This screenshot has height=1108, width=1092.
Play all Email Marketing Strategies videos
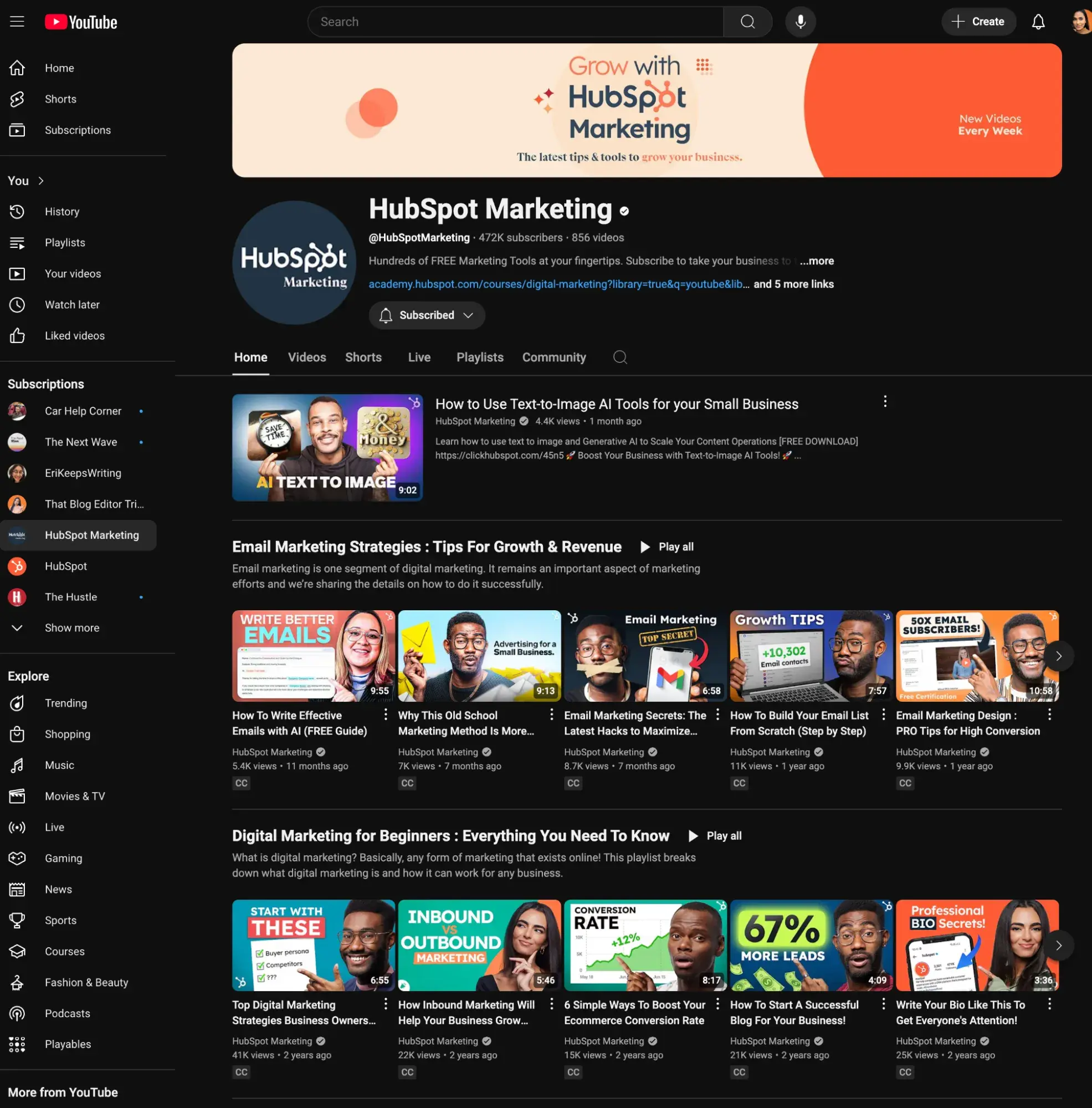click(x=667, y=547)
